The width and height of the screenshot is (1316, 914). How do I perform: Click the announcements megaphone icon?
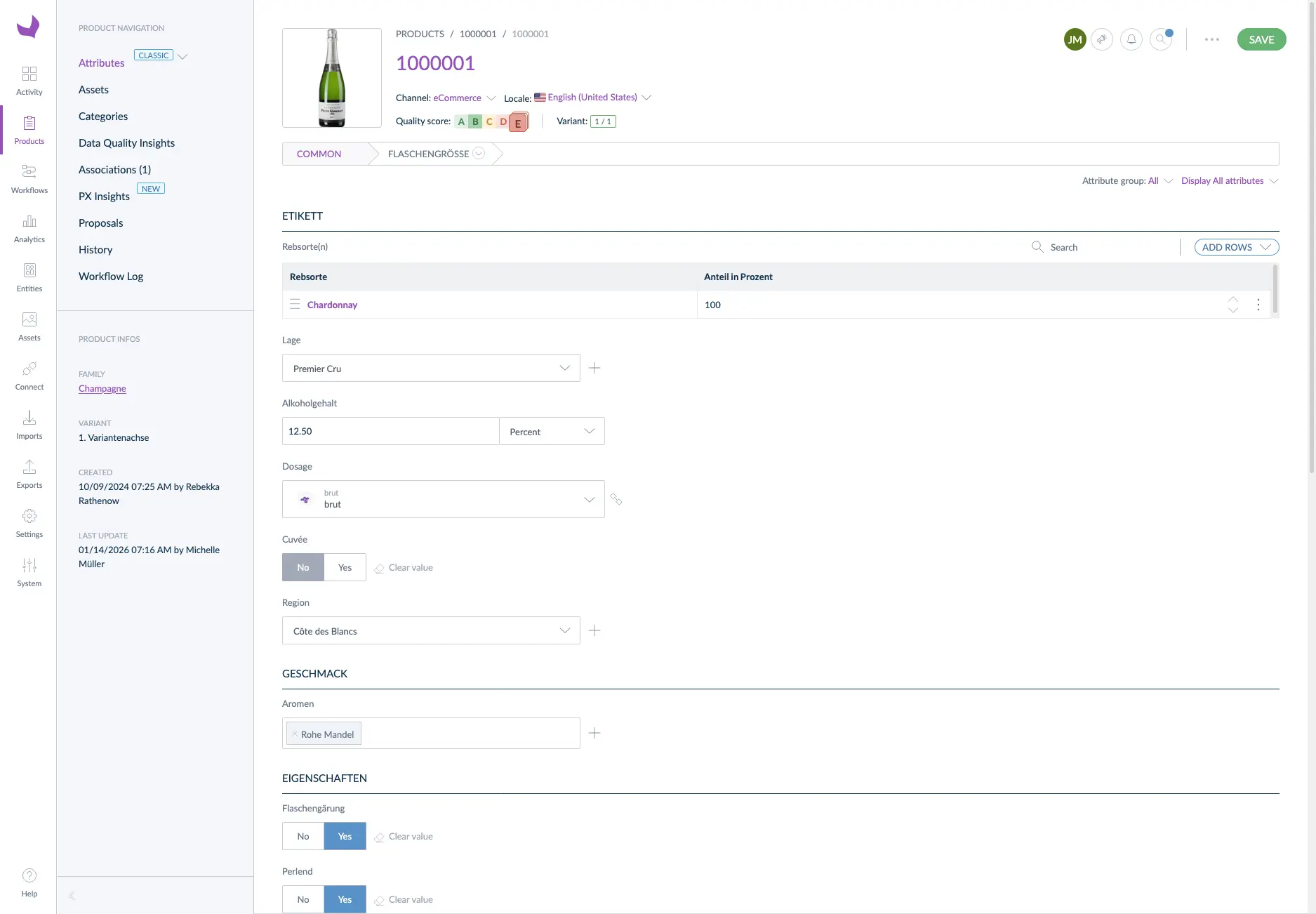(1102, 39)
